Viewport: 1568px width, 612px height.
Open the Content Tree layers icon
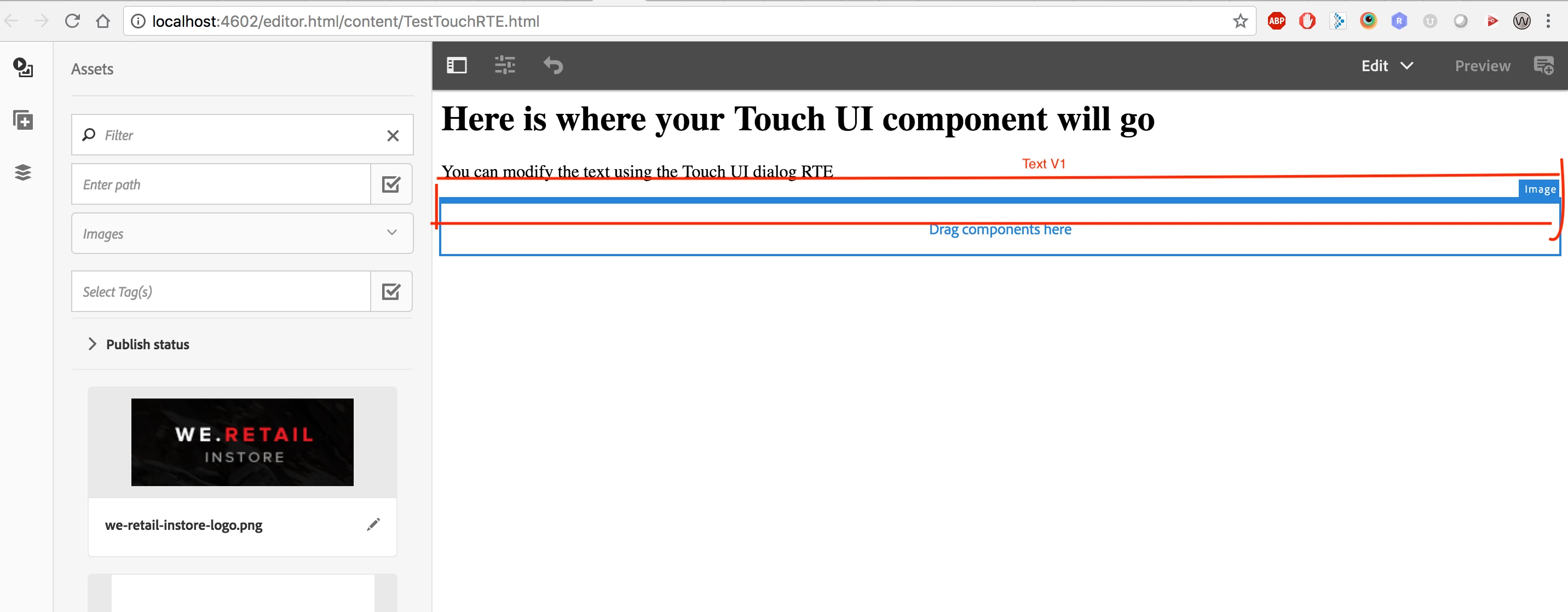[x=23, y=172]
